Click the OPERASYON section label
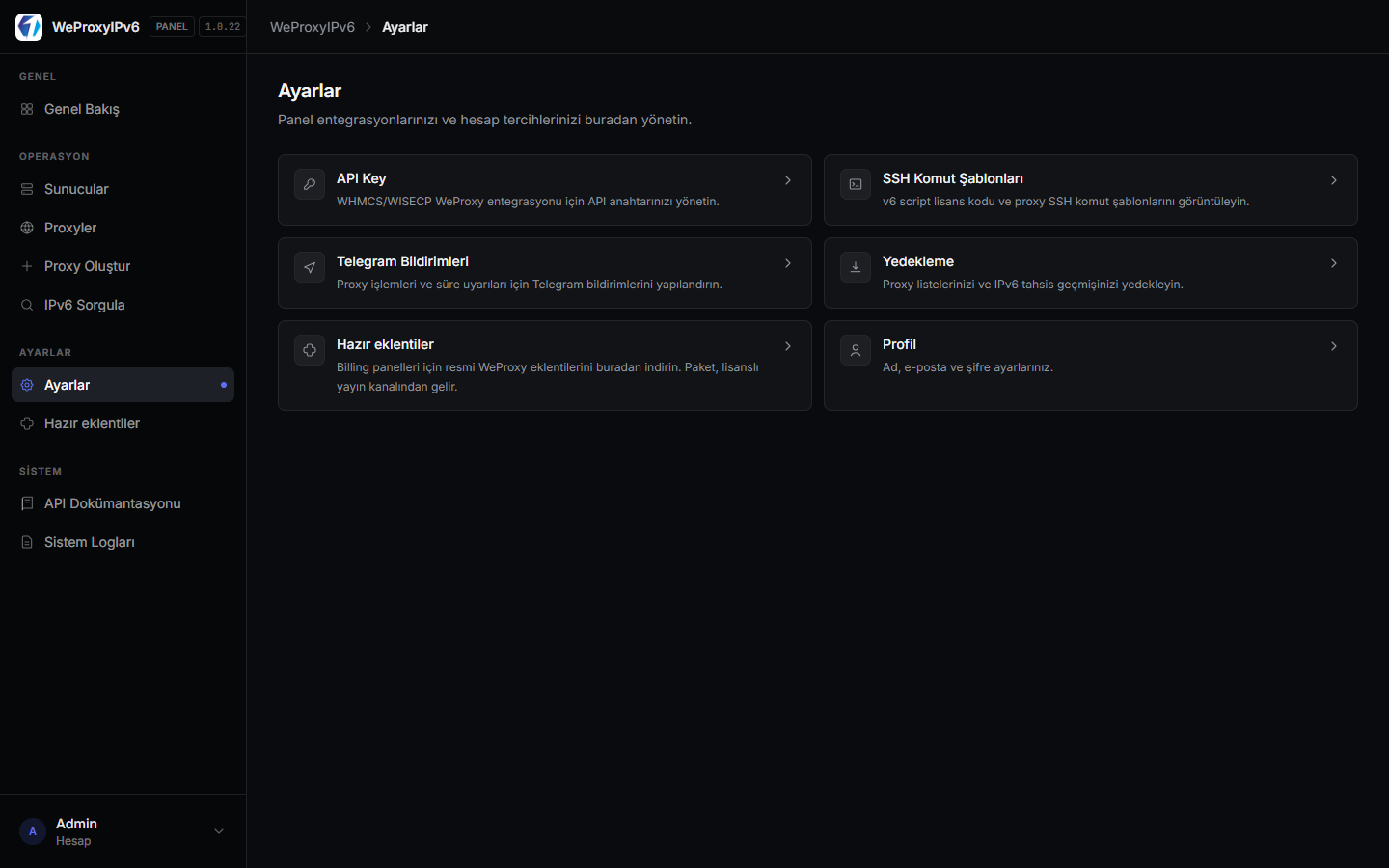 pos(54,156)
